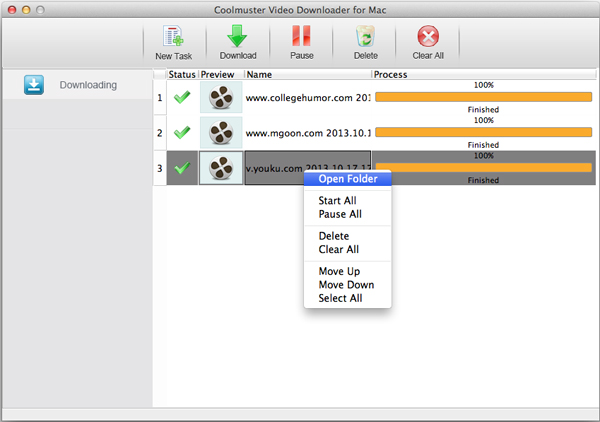Image resolution: width=600 pixels, height=422 pixels.
Task: Click Finished status under collegehumor progress
Action: point(483,109)
